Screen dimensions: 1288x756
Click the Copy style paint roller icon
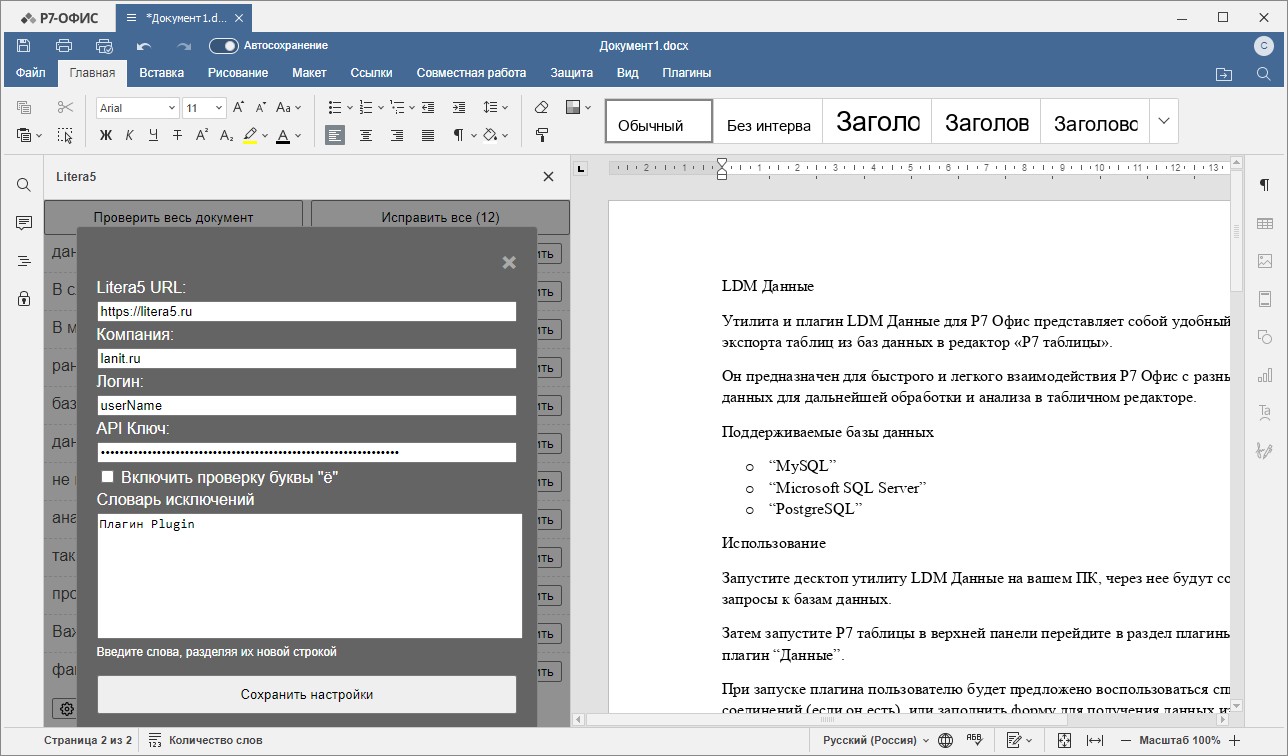(541, 135)
